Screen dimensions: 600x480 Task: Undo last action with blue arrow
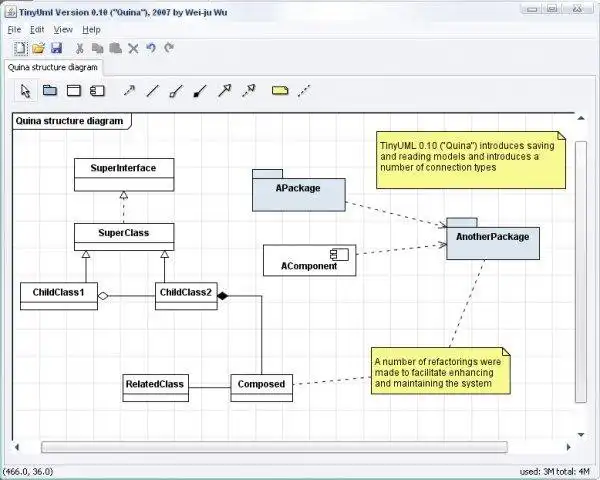[x=151, y=48]
